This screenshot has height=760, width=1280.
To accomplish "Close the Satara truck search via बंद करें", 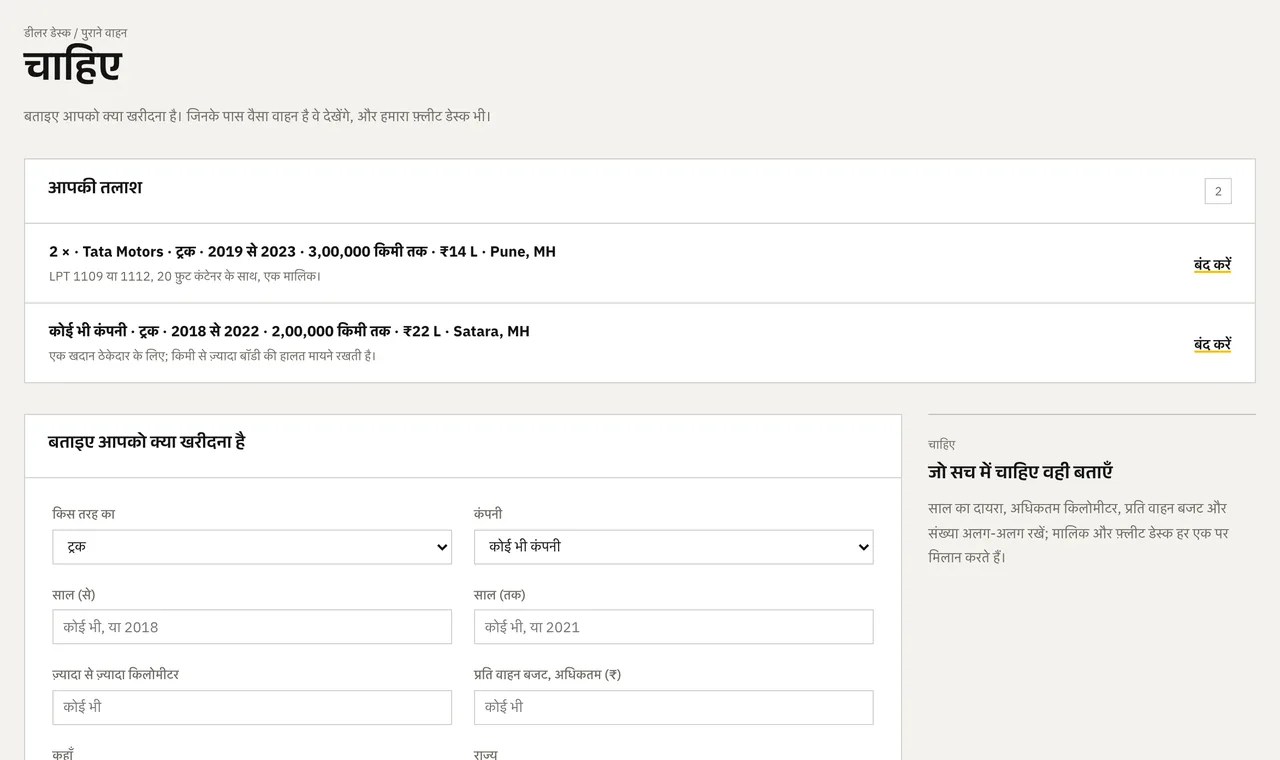I will [x=1212, y=344].
